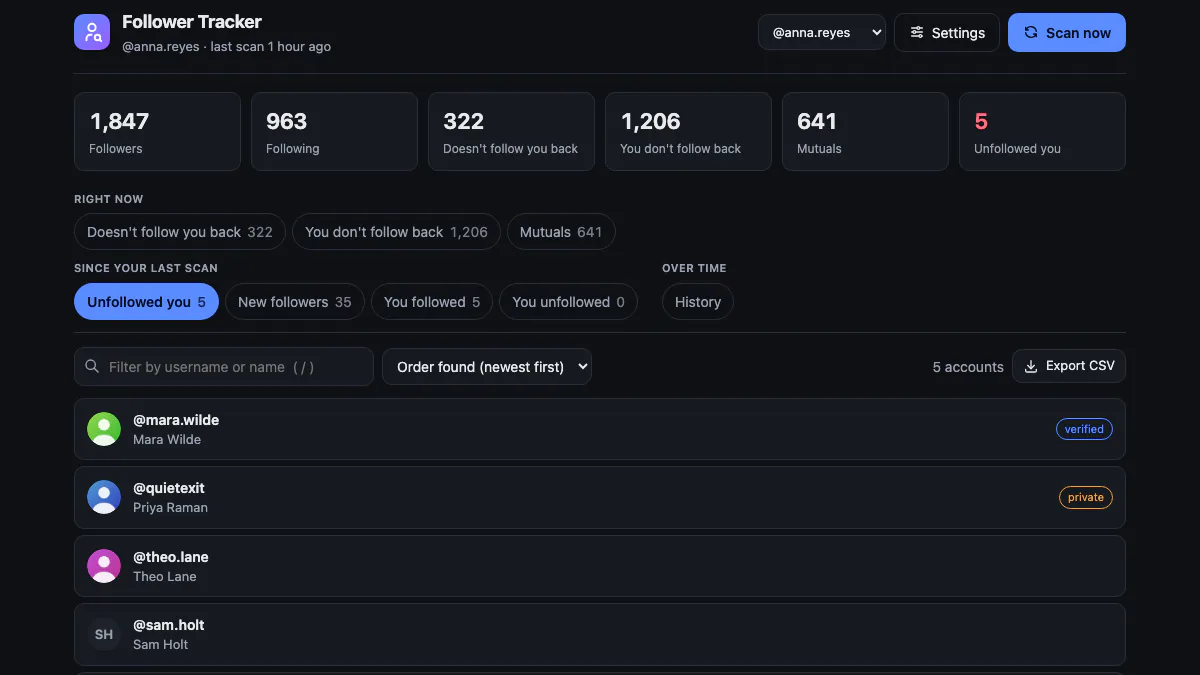The width and height of the screenshot is (1200, 675).
Task: Click the @theo.lane username
Action: click(x=171, y=557)
